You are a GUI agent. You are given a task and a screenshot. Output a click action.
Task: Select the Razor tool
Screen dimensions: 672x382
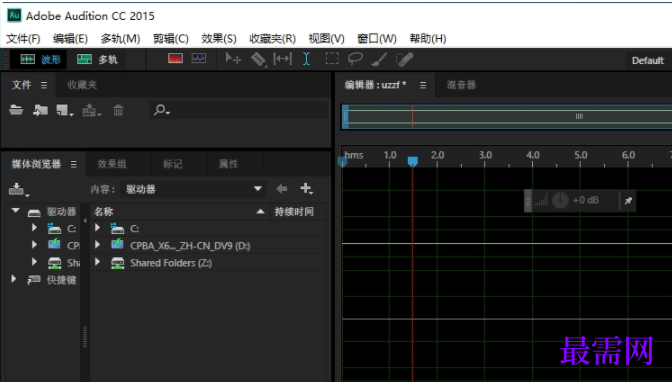point(258,59)
